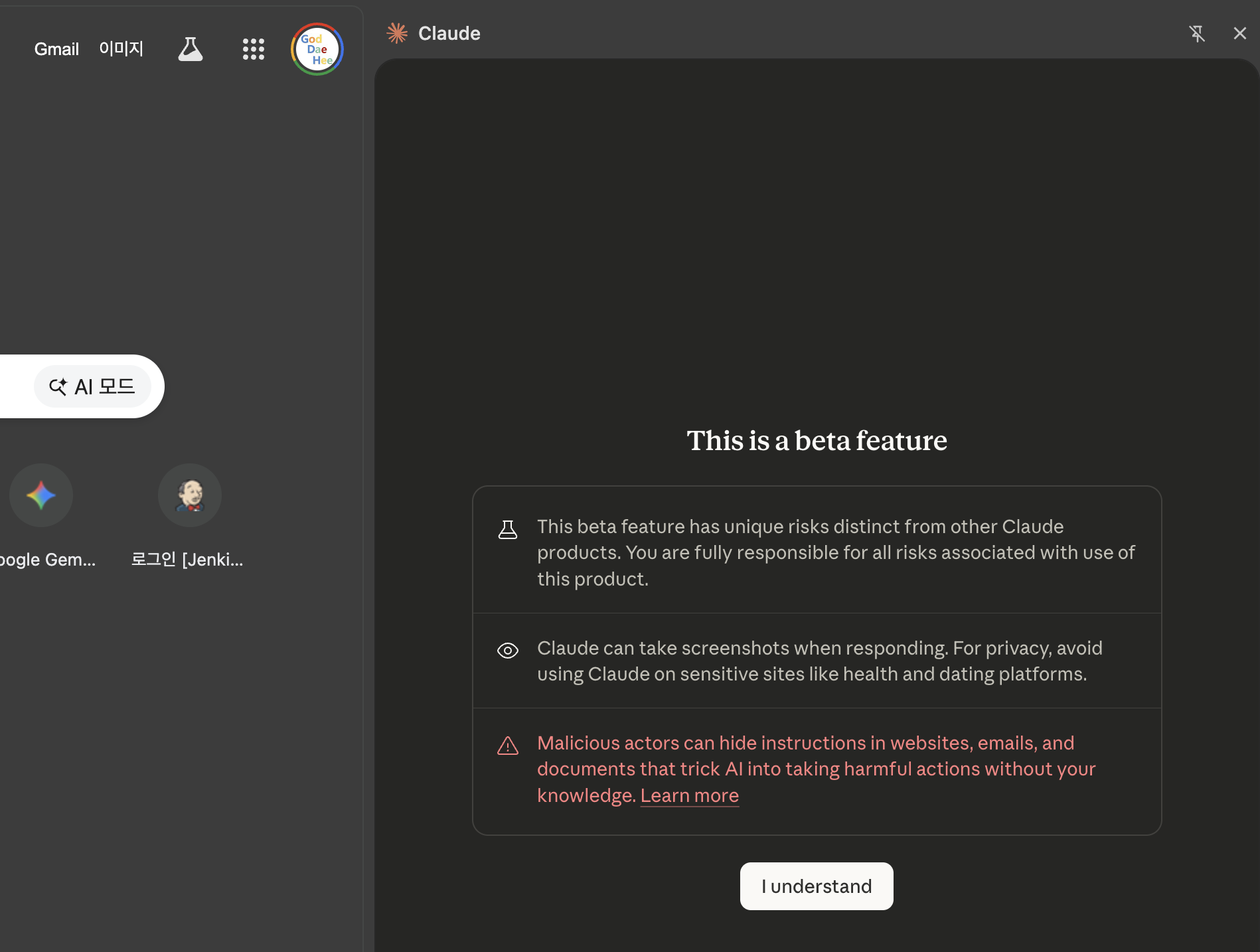This screenshot has width=1260, height=952.
Task: Click the I understand button
Action: (x=817, y=886)
